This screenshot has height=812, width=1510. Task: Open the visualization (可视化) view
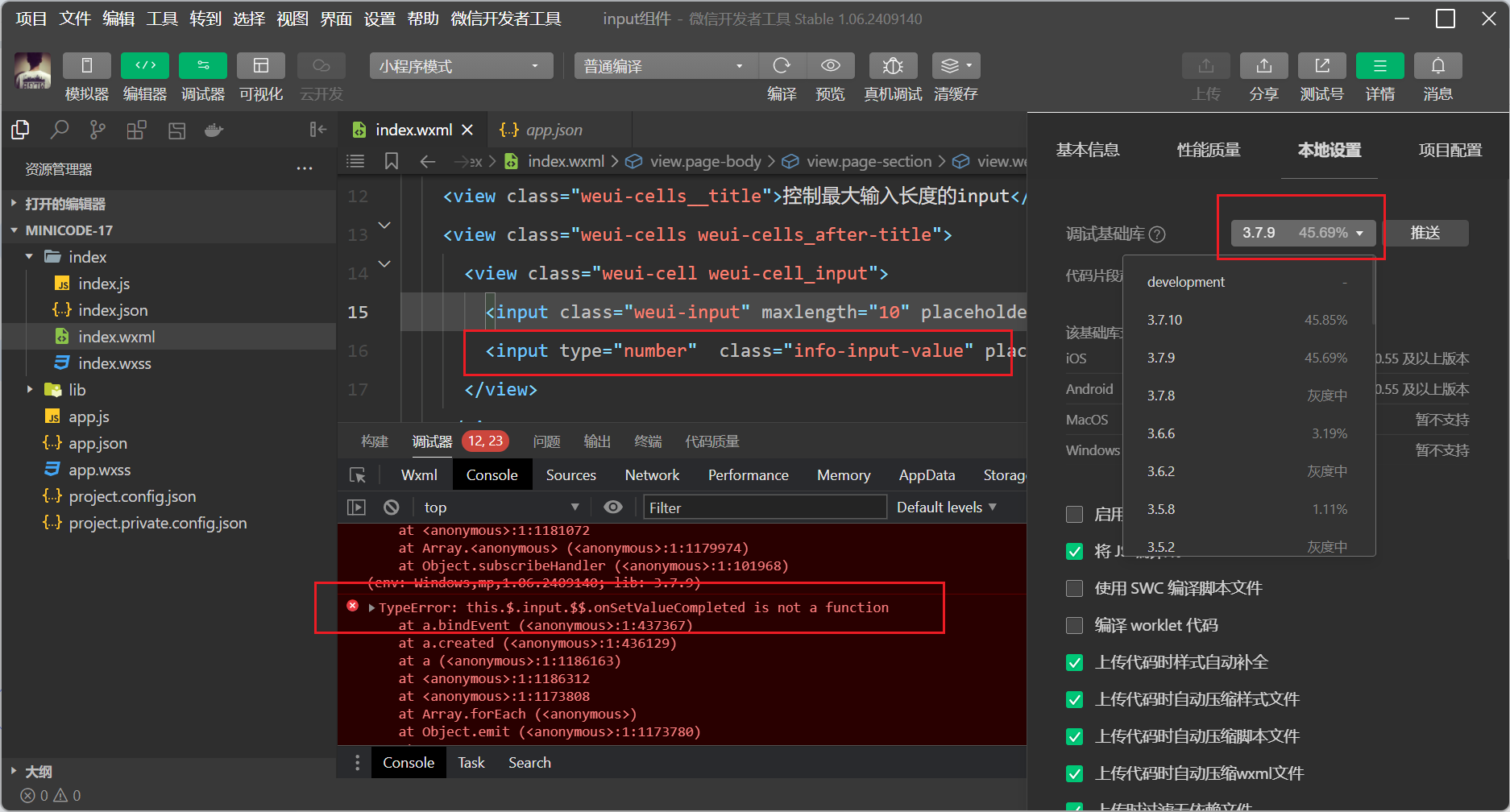261,65
